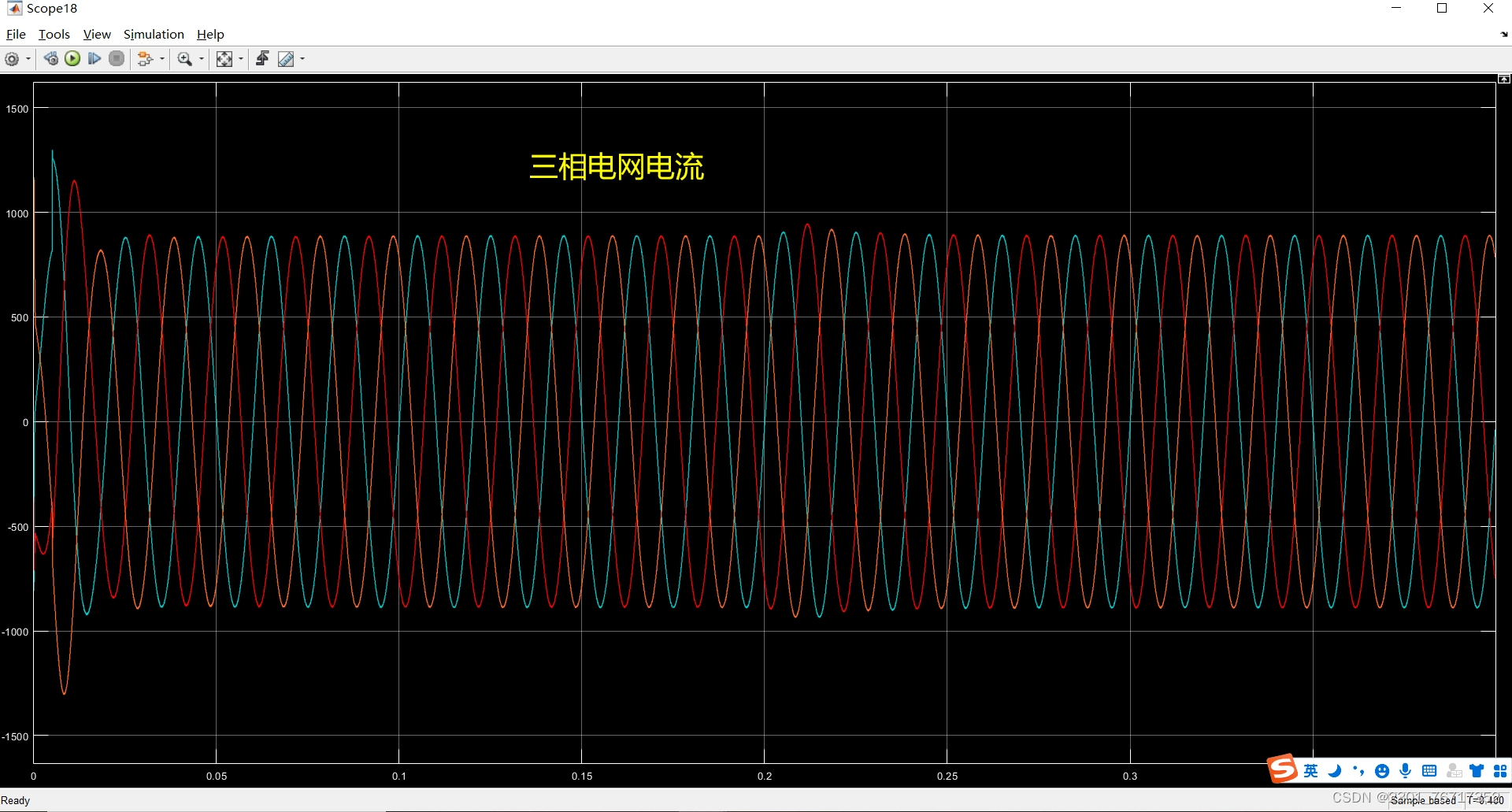Click the T=0.400 time status field
The height and width of the screenshot is (812, 1512).
[x=1485, y=800]
